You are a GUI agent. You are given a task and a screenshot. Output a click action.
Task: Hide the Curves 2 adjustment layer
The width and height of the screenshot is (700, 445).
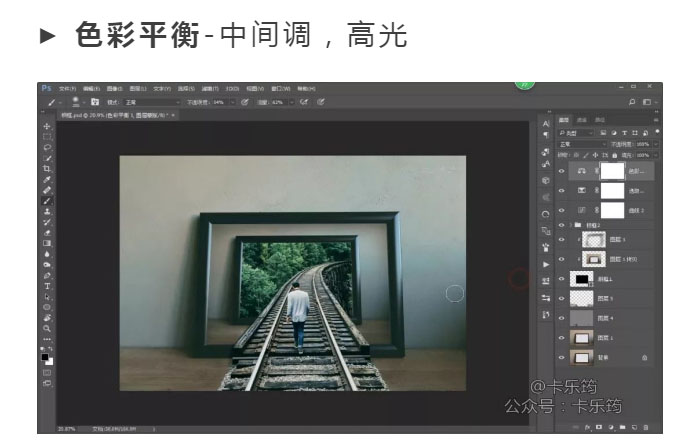(562, 210)
